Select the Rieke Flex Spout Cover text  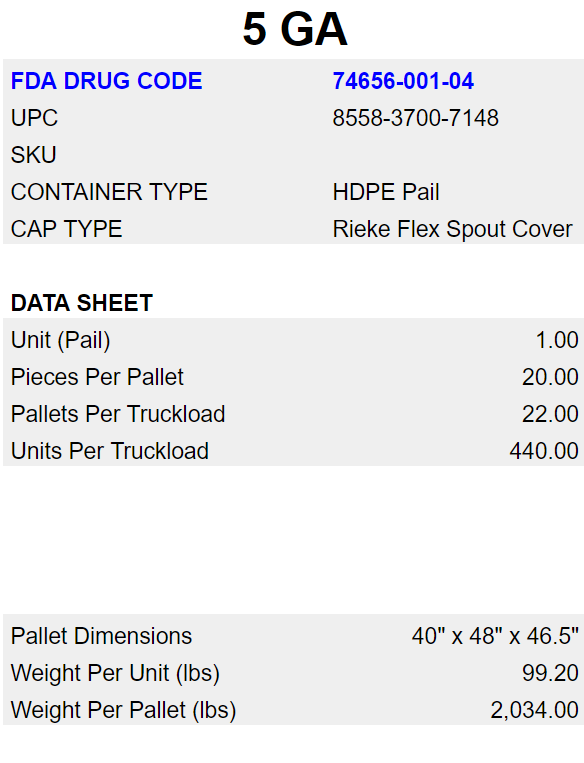452,229
